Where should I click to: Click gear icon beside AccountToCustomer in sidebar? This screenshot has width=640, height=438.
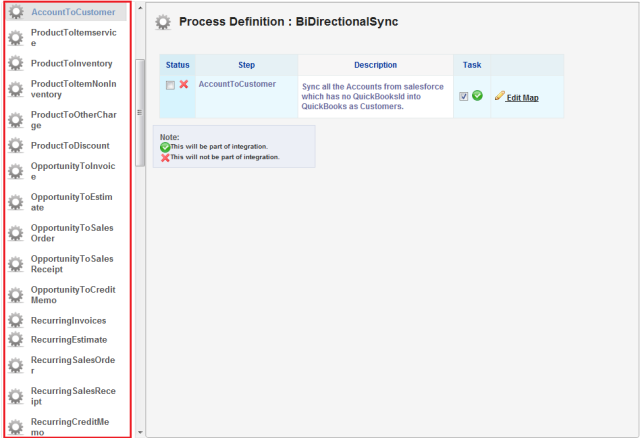[15, 13]
